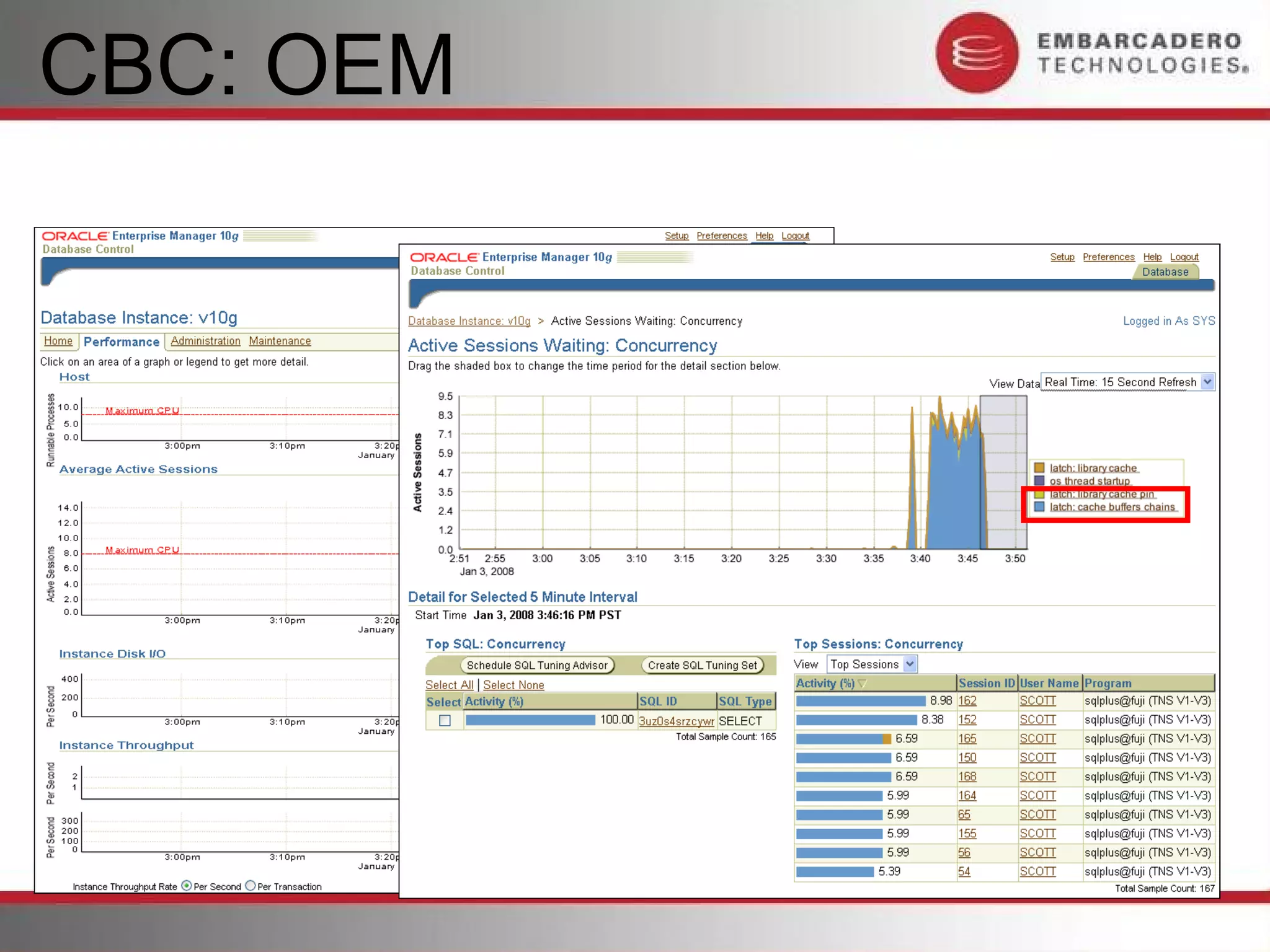Open session ID 65 link
Image resolution: width=1270 pixels, height=952 pixels.
964,814
